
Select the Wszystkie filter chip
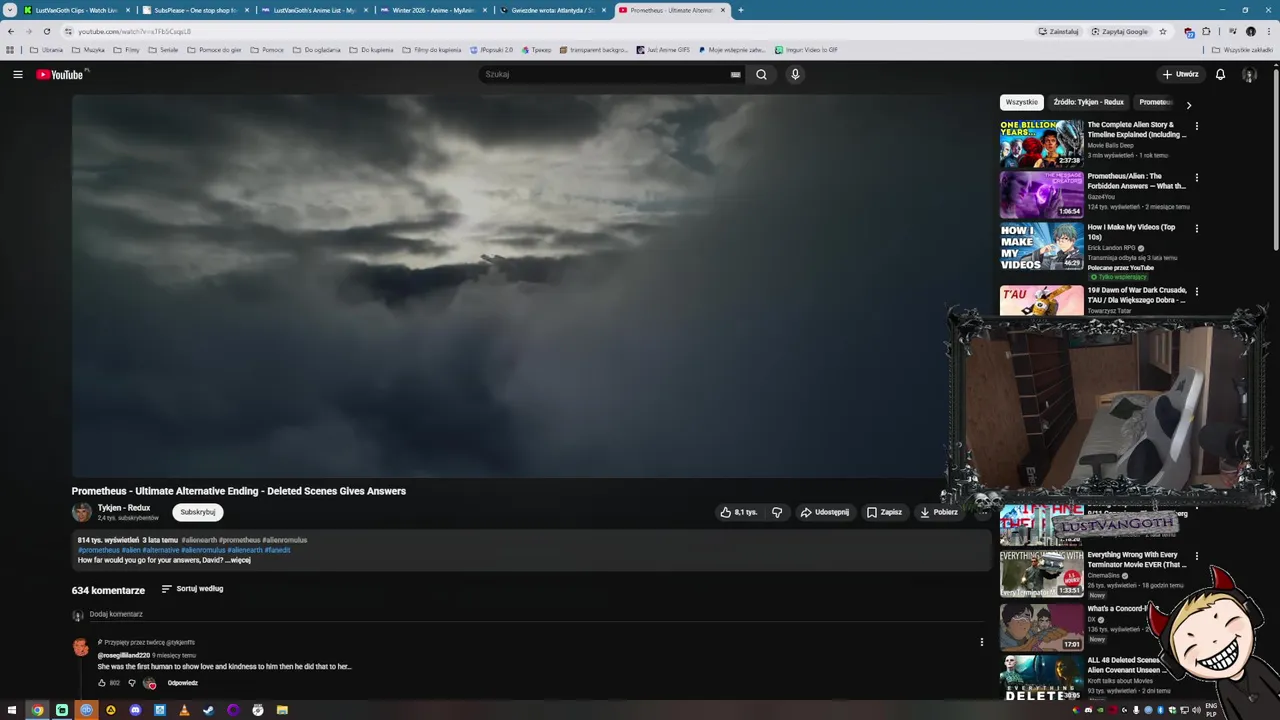tap(1022, 102)
